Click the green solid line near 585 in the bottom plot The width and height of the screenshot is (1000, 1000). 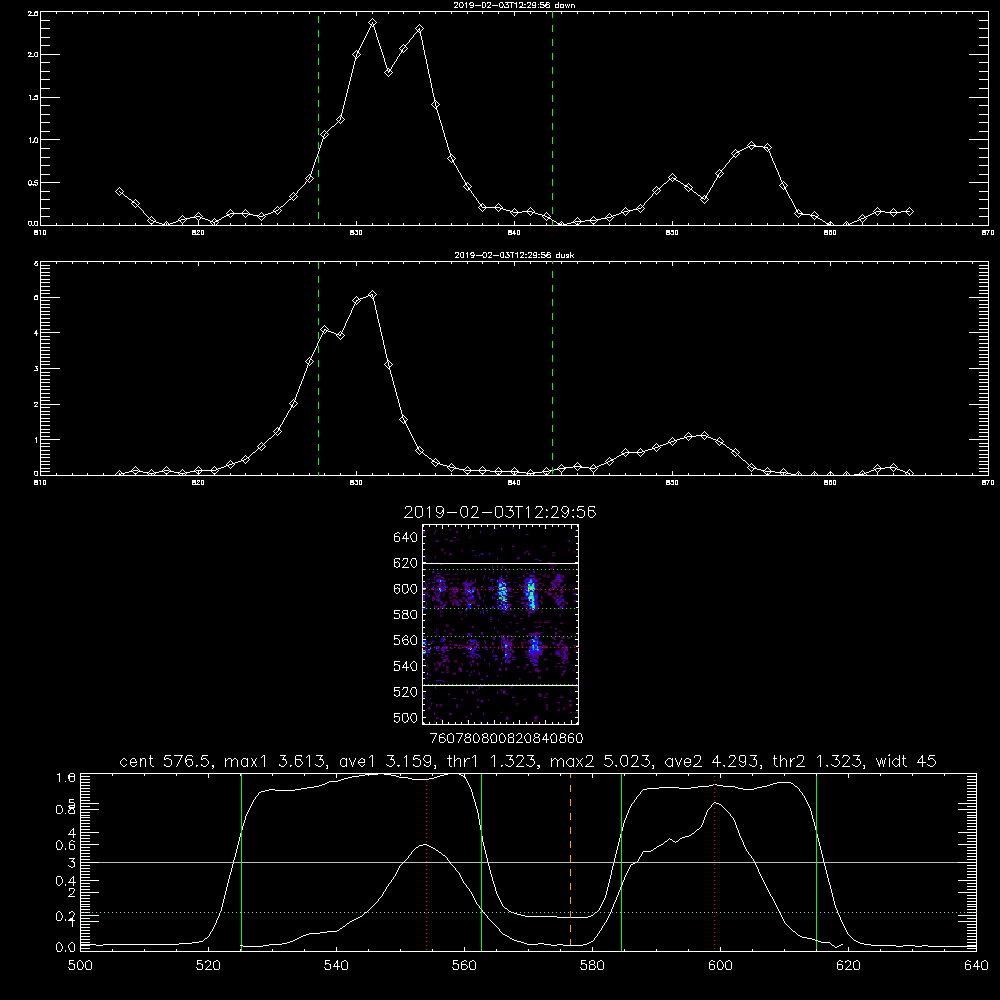pyautogui.click(x=621, y=861)
